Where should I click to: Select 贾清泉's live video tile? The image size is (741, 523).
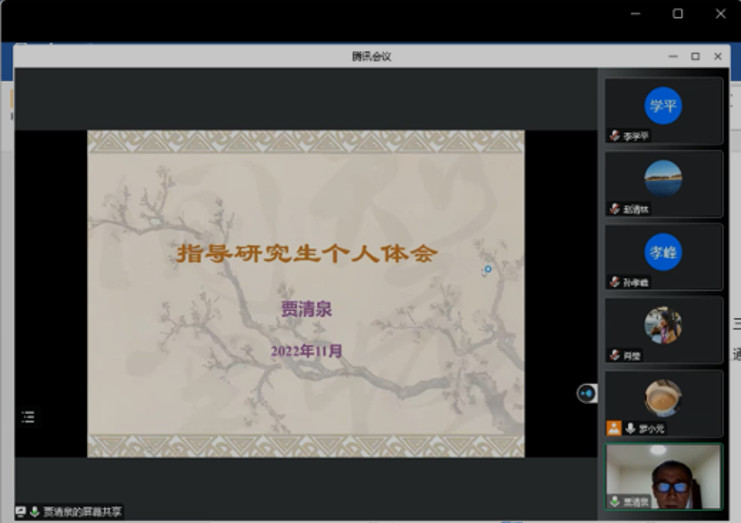pos(664,477)
